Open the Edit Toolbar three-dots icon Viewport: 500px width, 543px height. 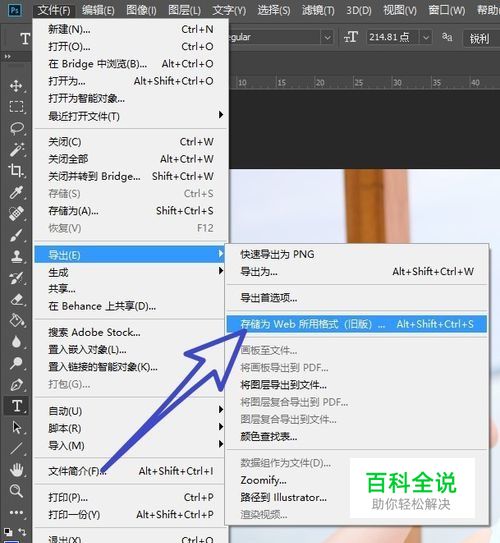coord(16,512)
